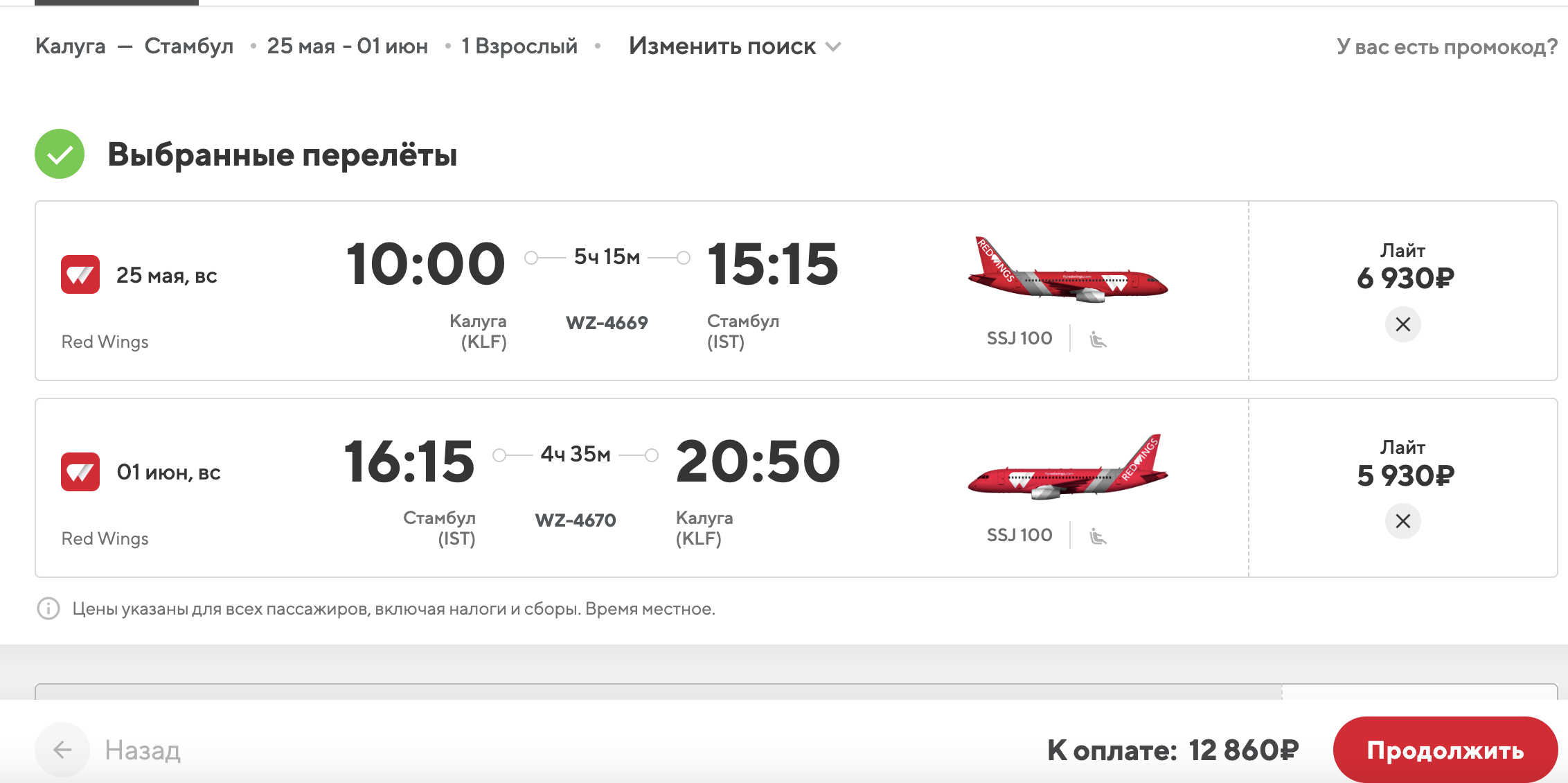Click seat icon next to SSJ 100 on outbound flight
The height and width of the screenshot is (783, 1568).
point(1098,339)
